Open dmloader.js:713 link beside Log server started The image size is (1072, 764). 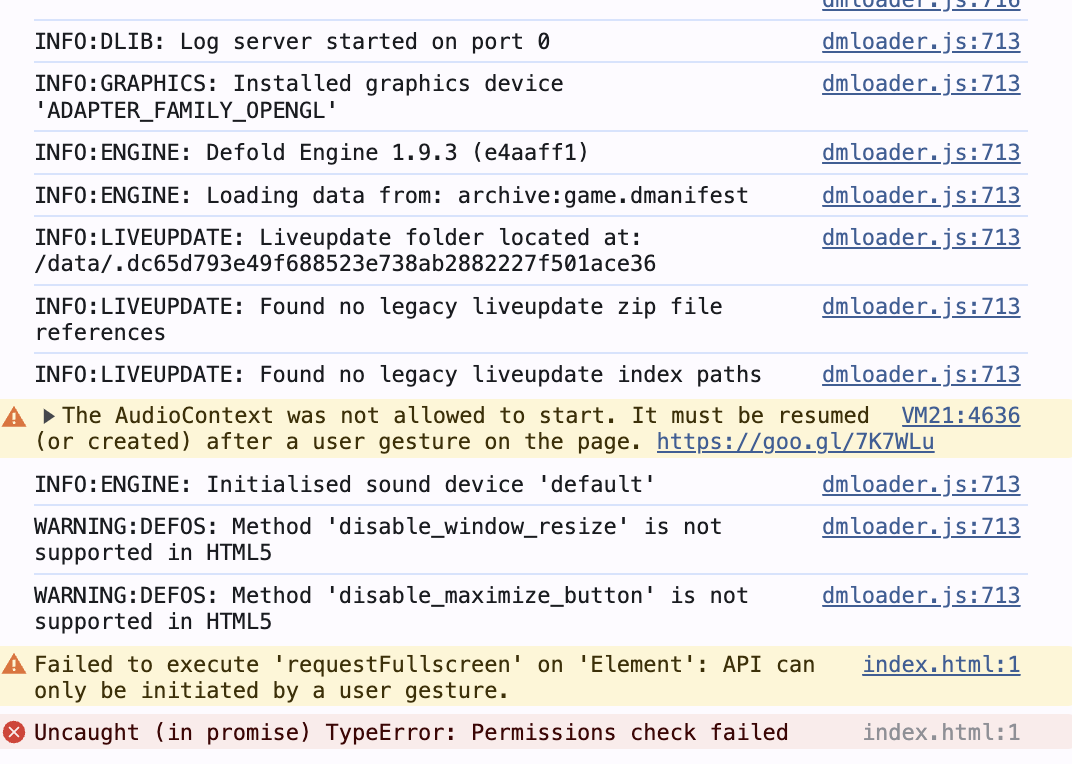point(921,42)
